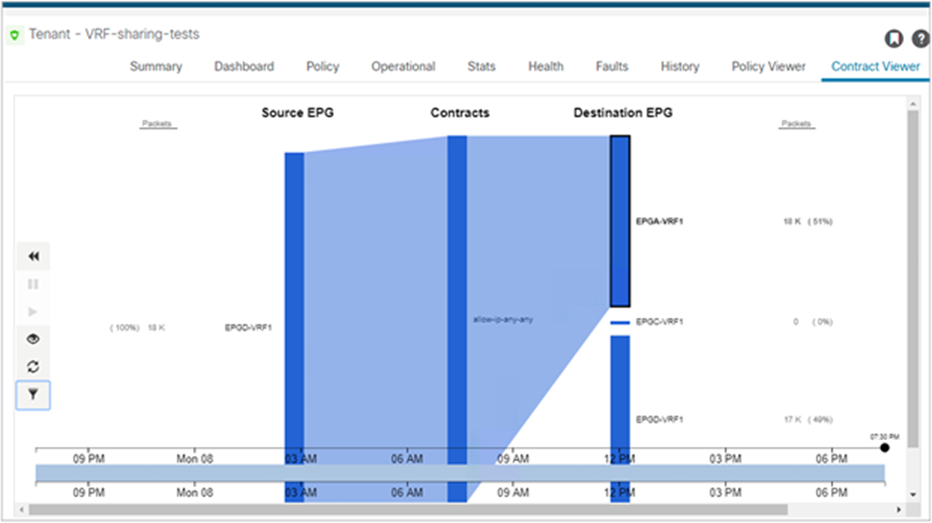Open the Stats tab
This screenshot has height=523, width=932.
click(481, 67)
